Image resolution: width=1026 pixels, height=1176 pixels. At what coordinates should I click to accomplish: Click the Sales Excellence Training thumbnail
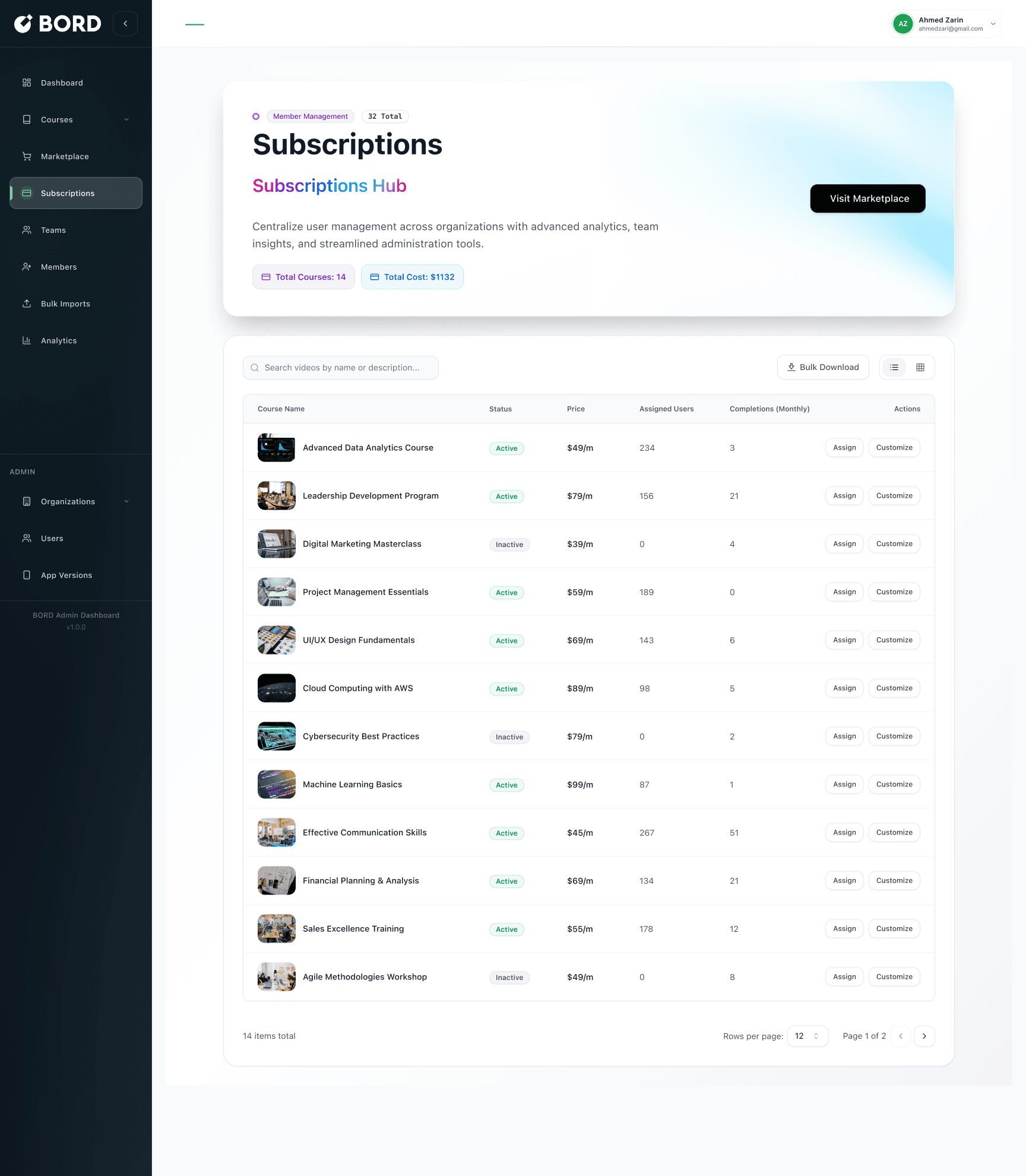tap(277, 929)
